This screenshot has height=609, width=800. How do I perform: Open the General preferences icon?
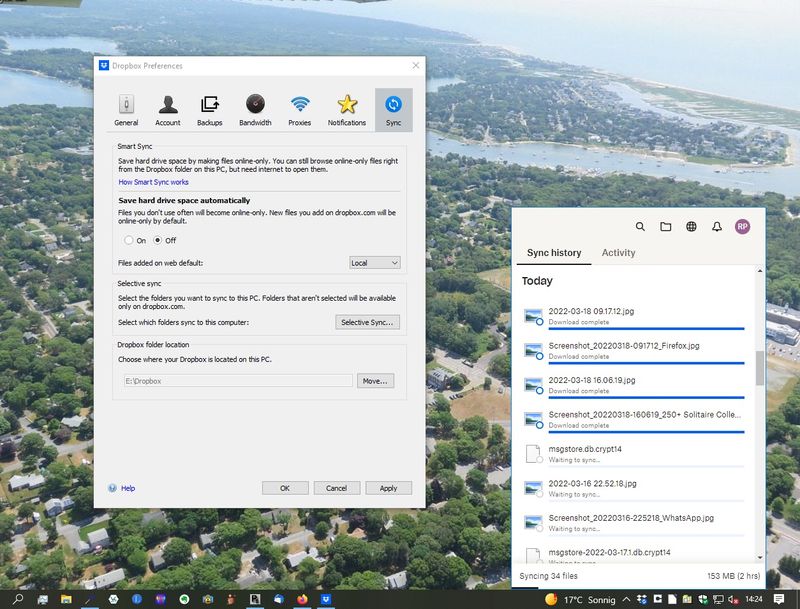(x=126, y=109)
